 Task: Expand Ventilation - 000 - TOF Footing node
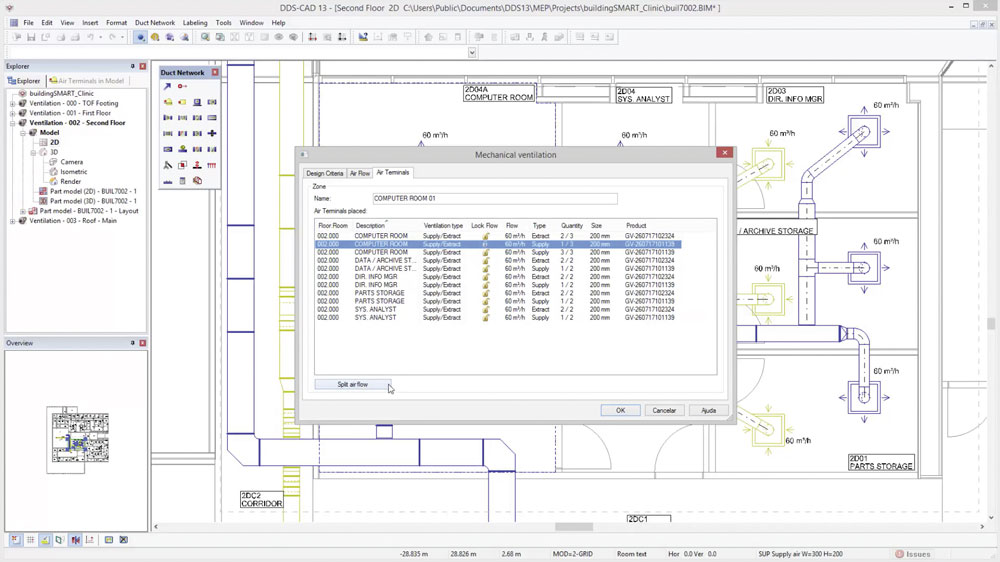point(13,103)
